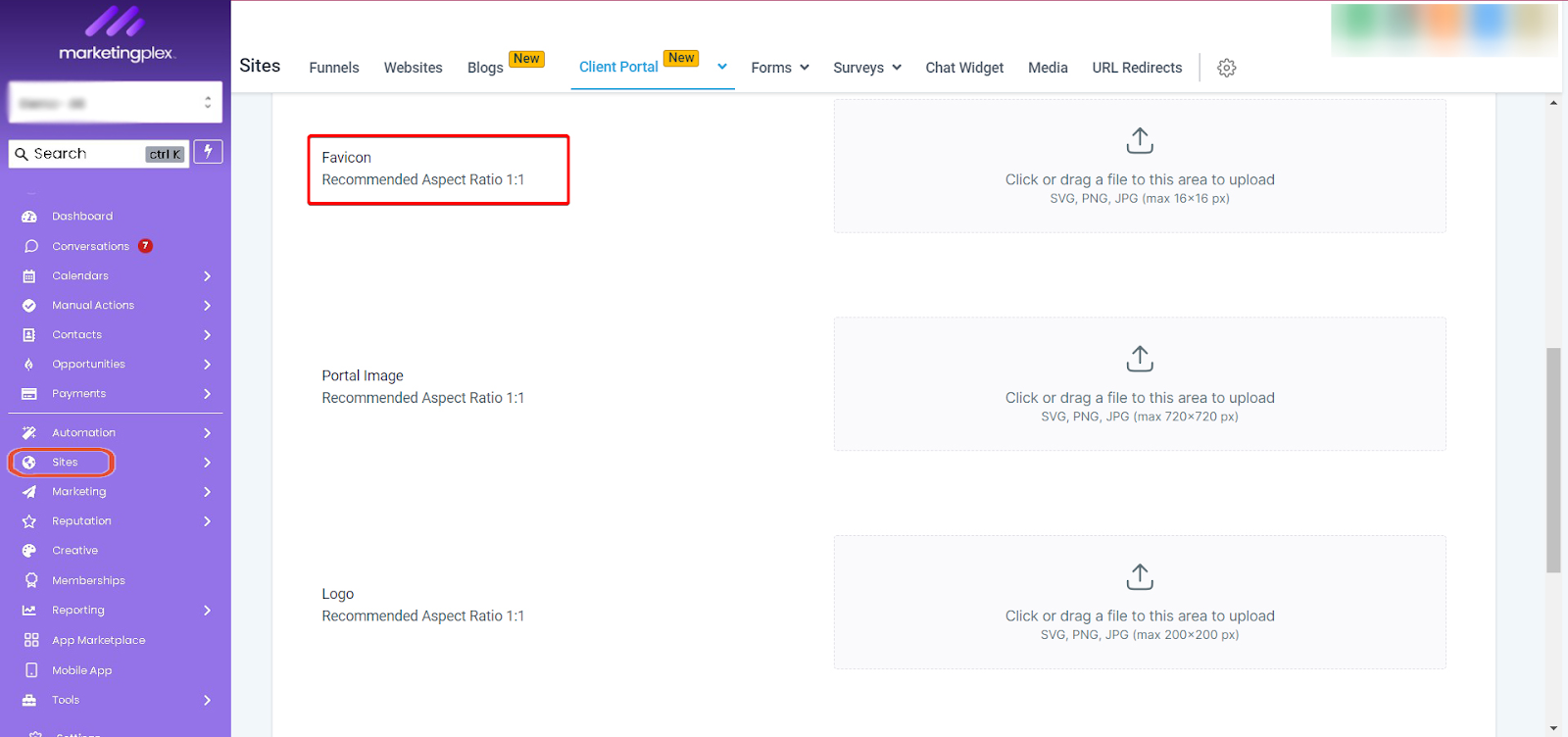Expand the Payments chevron

click(207, 394)
